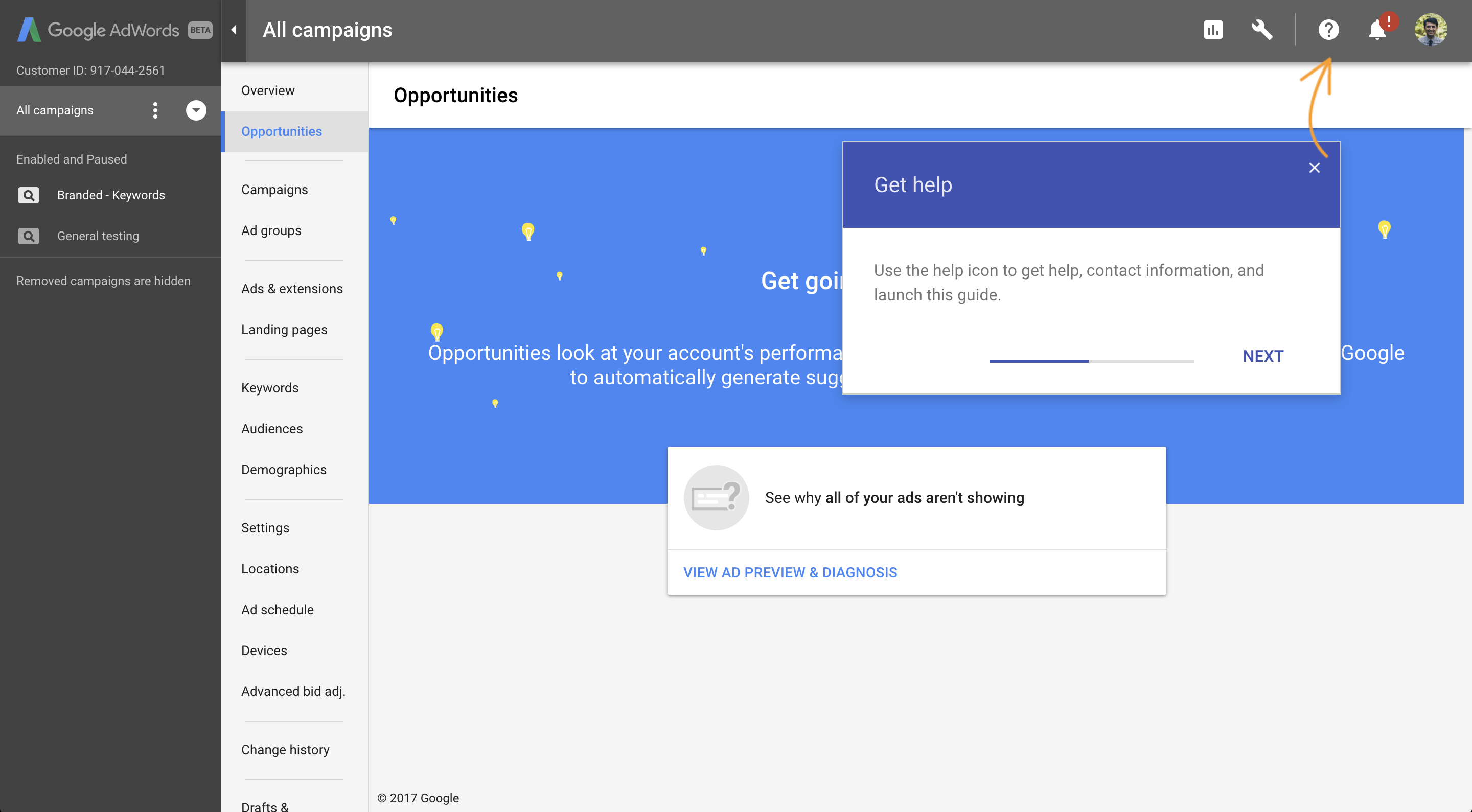The height and width of the screenshot is (812, 1472).
Task: Open the notifications bell
Action: (1377, 30)
